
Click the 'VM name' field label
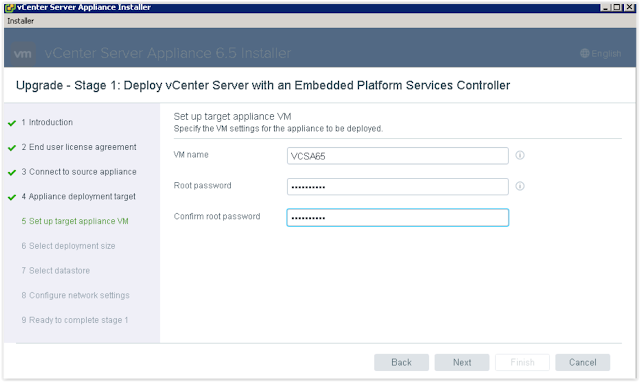pos(191,155)
